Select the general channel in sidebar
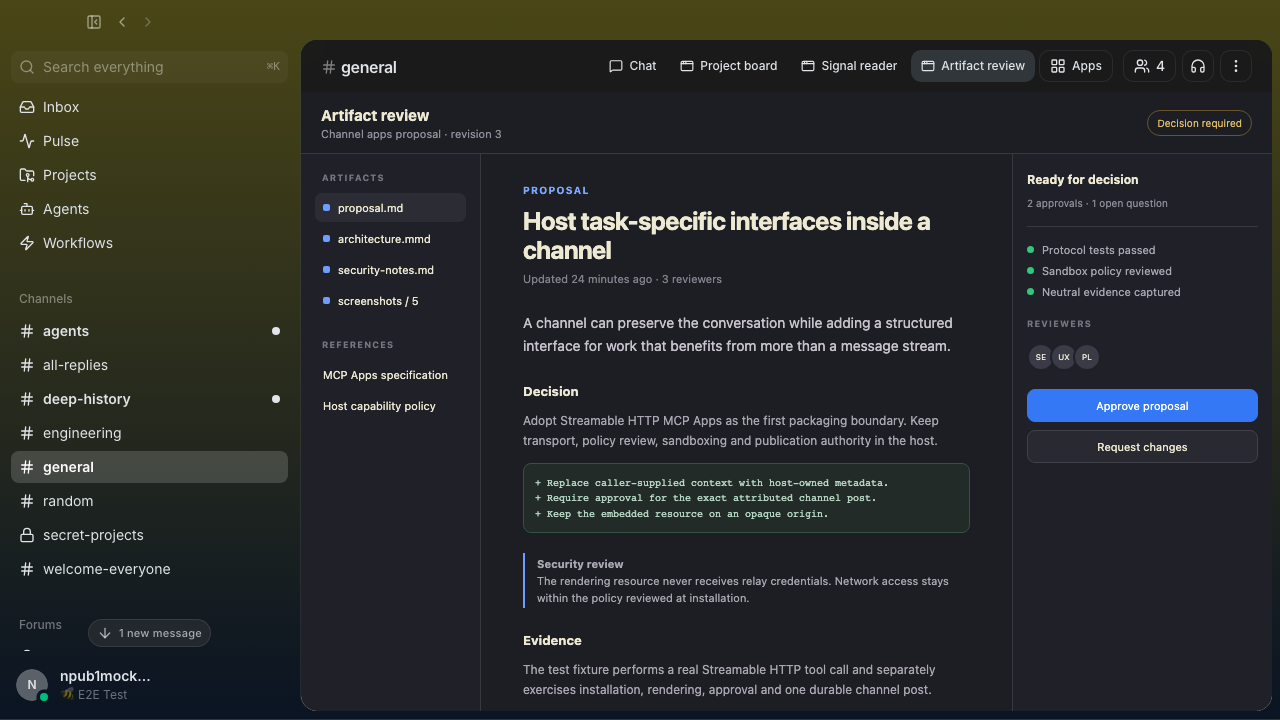The width and height of the screenshot is (1280, 720). (x=149, y=467)
